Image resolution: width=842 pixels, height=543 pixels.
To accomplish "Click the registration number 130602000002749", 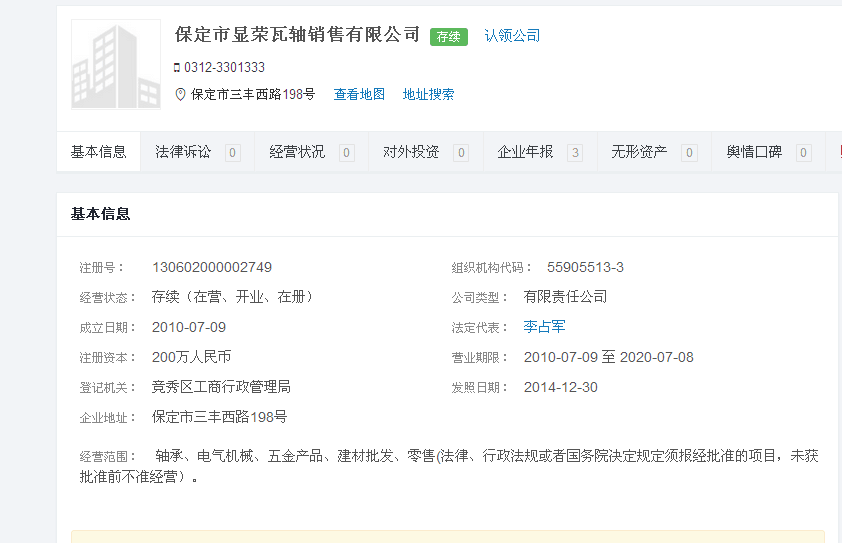I will (212, 267).
